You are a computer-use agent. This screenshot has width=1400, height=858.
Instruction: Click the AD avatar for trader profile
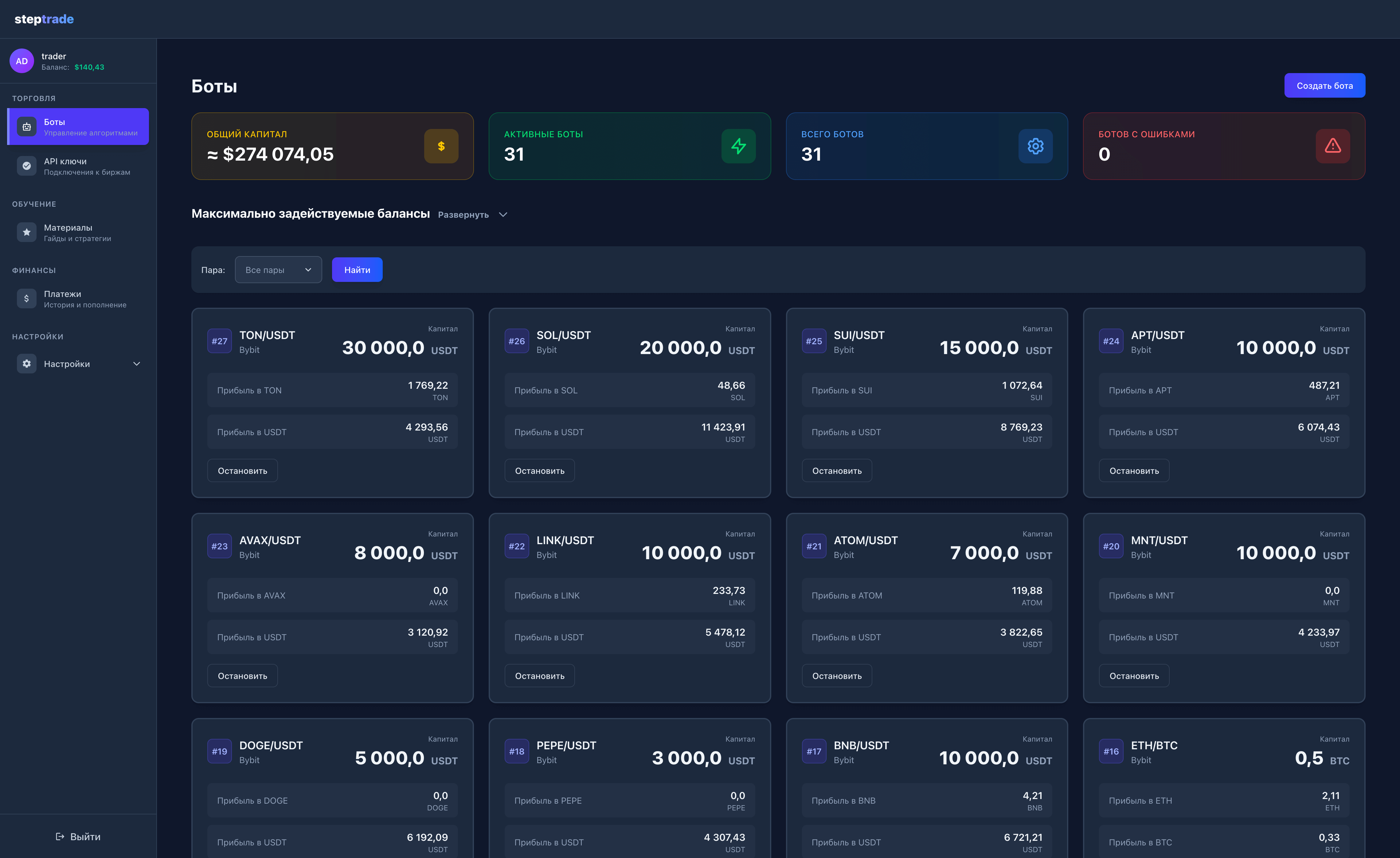click(22, 61)
